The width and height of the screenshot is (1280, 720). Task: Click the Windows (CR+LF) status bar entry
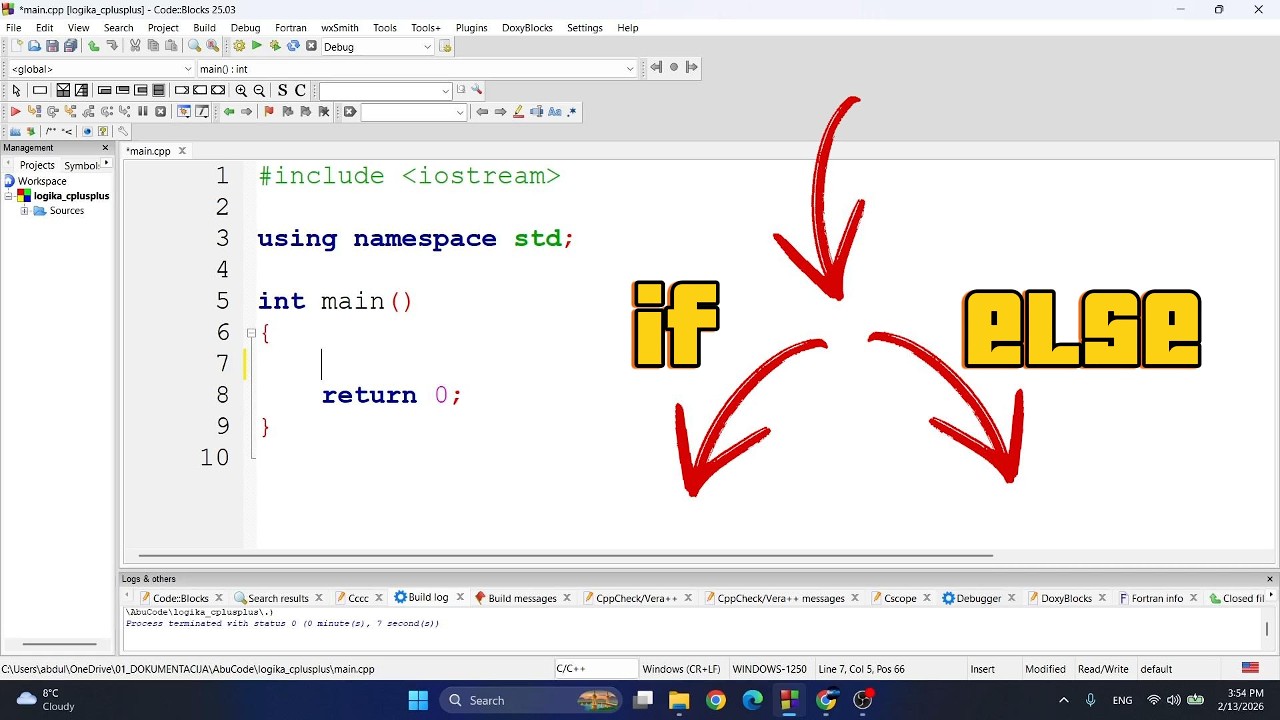pyautogui.click(x=681, y=669)
